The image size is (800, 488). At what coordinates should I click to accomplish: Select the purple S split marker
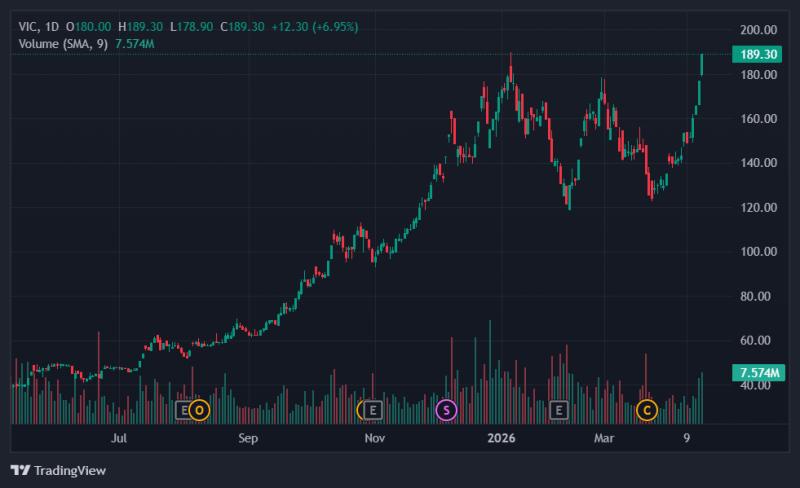(446, 410)
